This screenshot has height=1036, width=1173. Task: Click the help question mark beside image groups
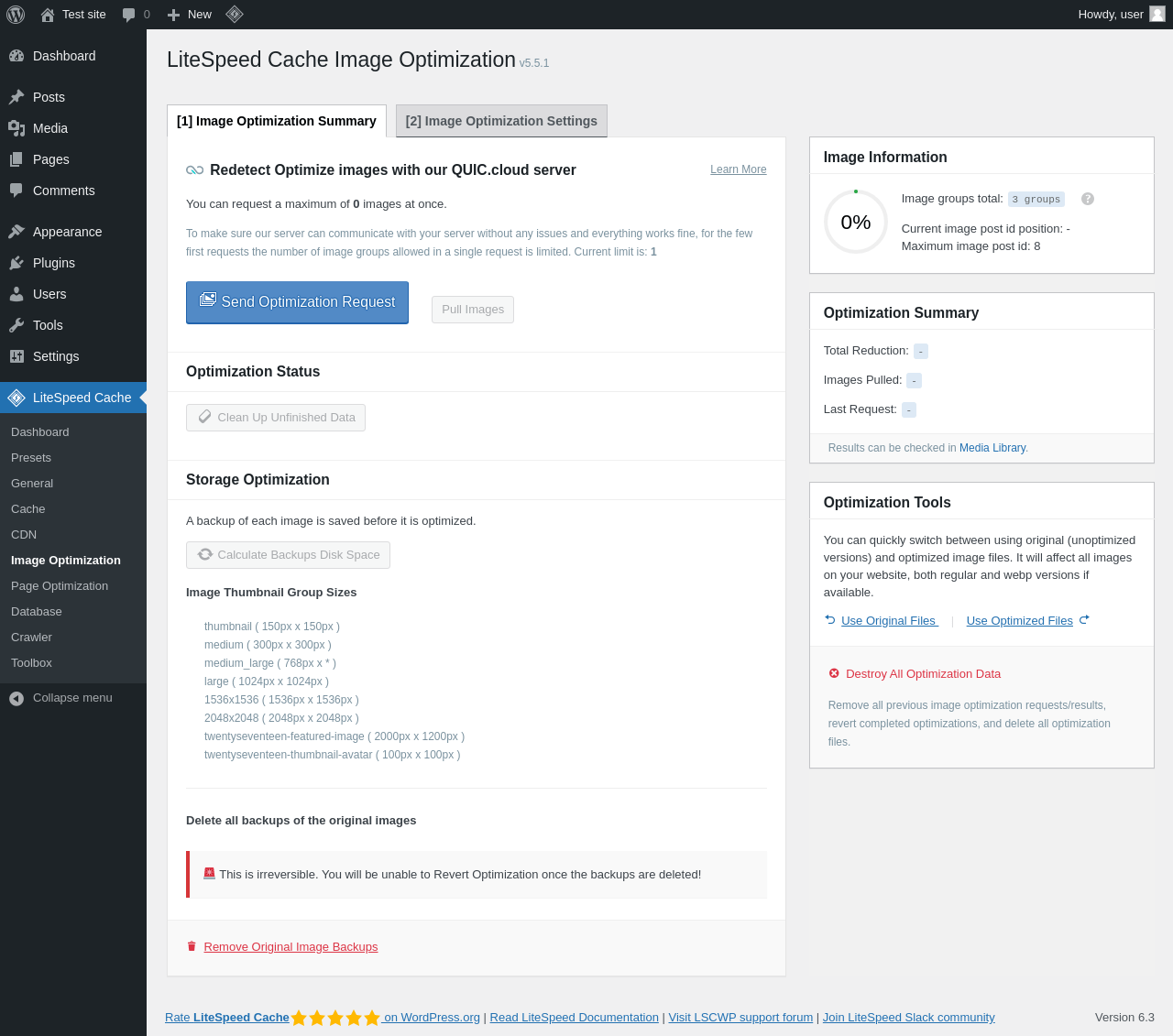(x=1088, y=199)
